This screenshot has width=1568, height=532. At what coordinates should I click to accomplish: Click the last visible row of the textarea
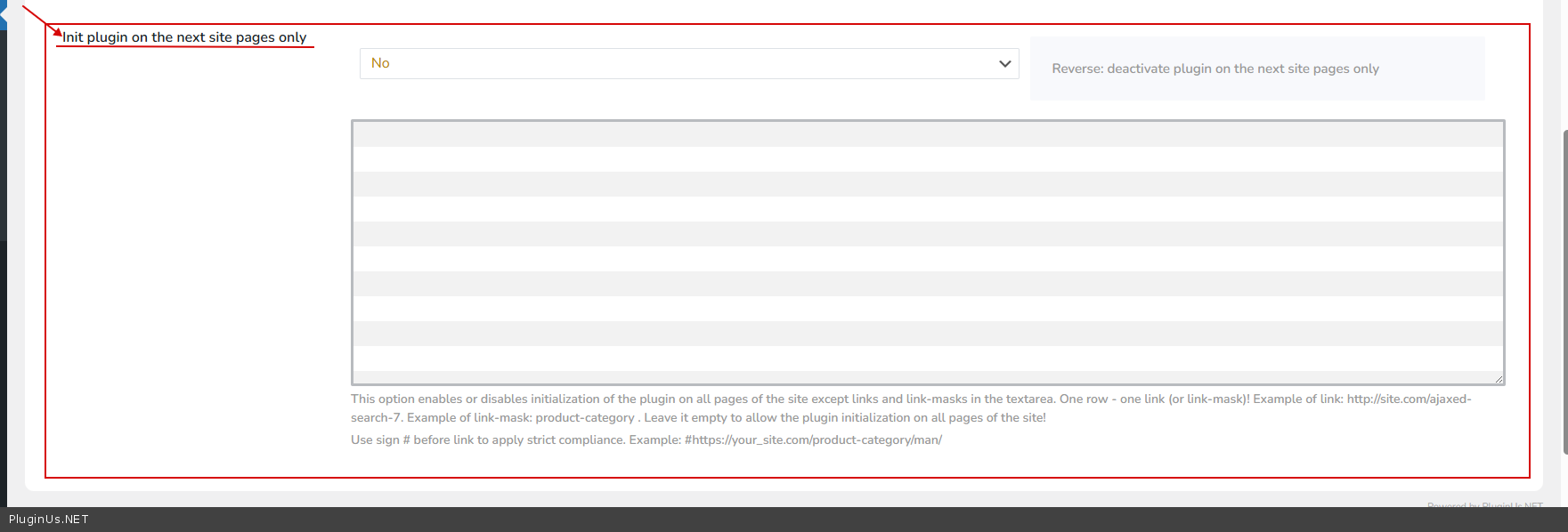pos(927,359)
